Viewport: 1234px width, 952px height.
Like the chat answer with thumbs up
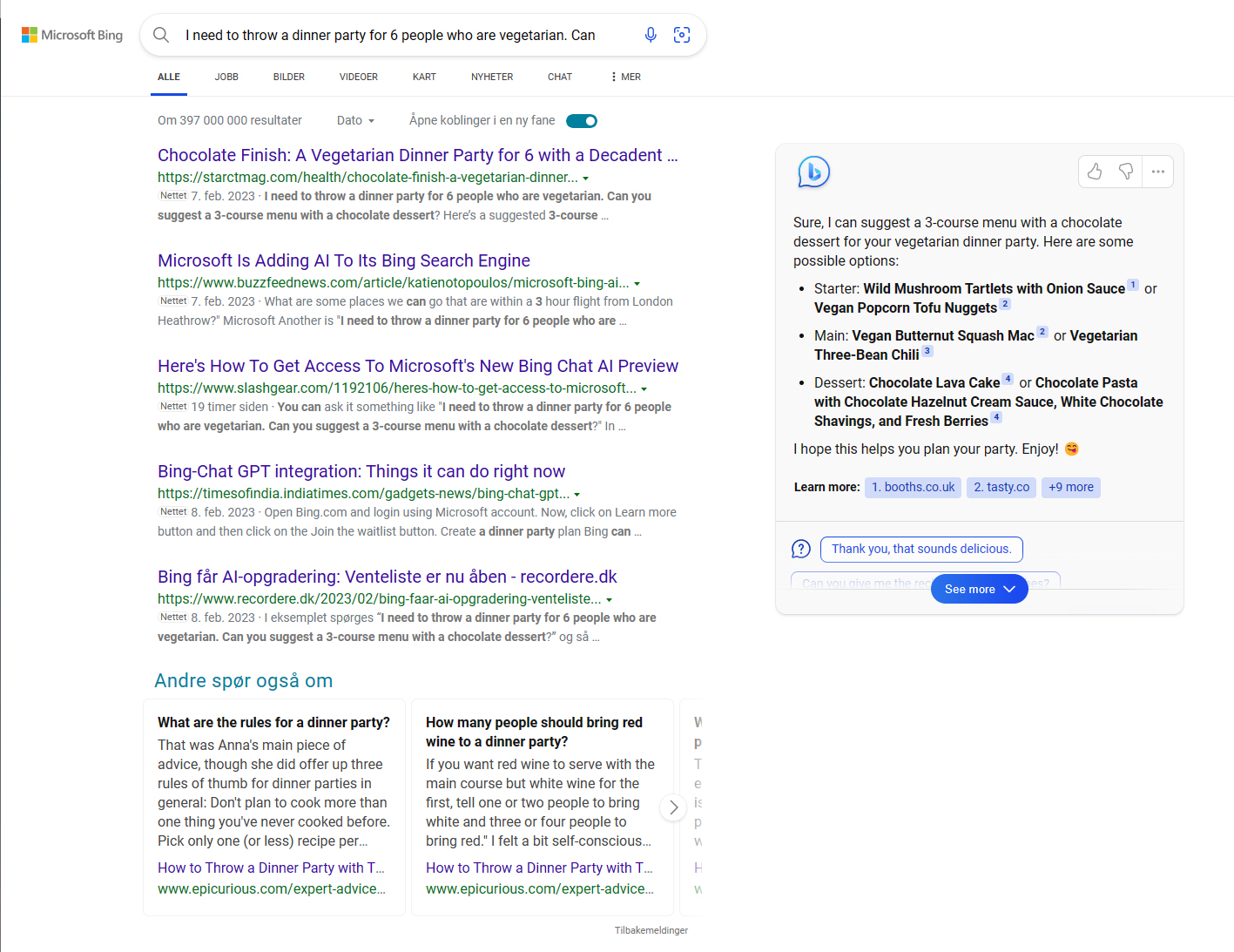(1095, 172)
